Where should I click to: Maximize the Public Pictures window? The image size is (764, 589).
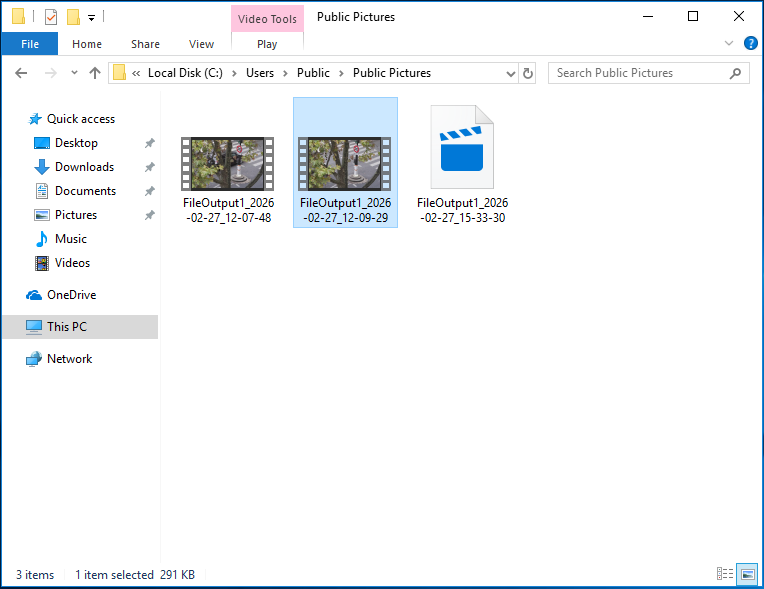(x=692, y=16)
